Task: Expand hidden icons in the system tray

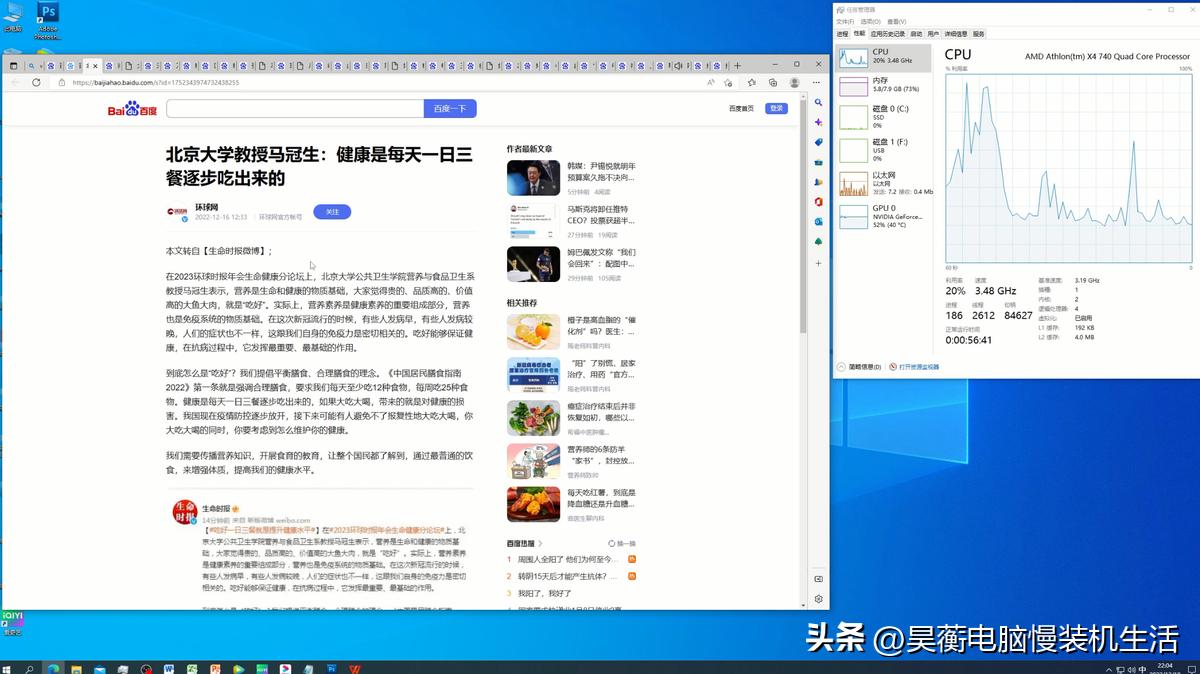Action: click(1108, 669)
